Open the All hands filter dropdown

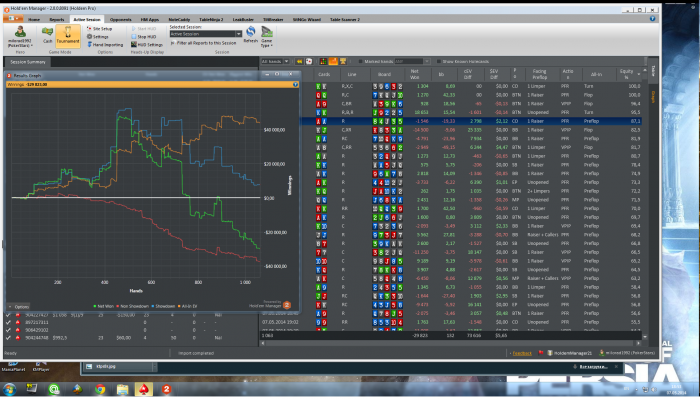click(x=275, y=62)
